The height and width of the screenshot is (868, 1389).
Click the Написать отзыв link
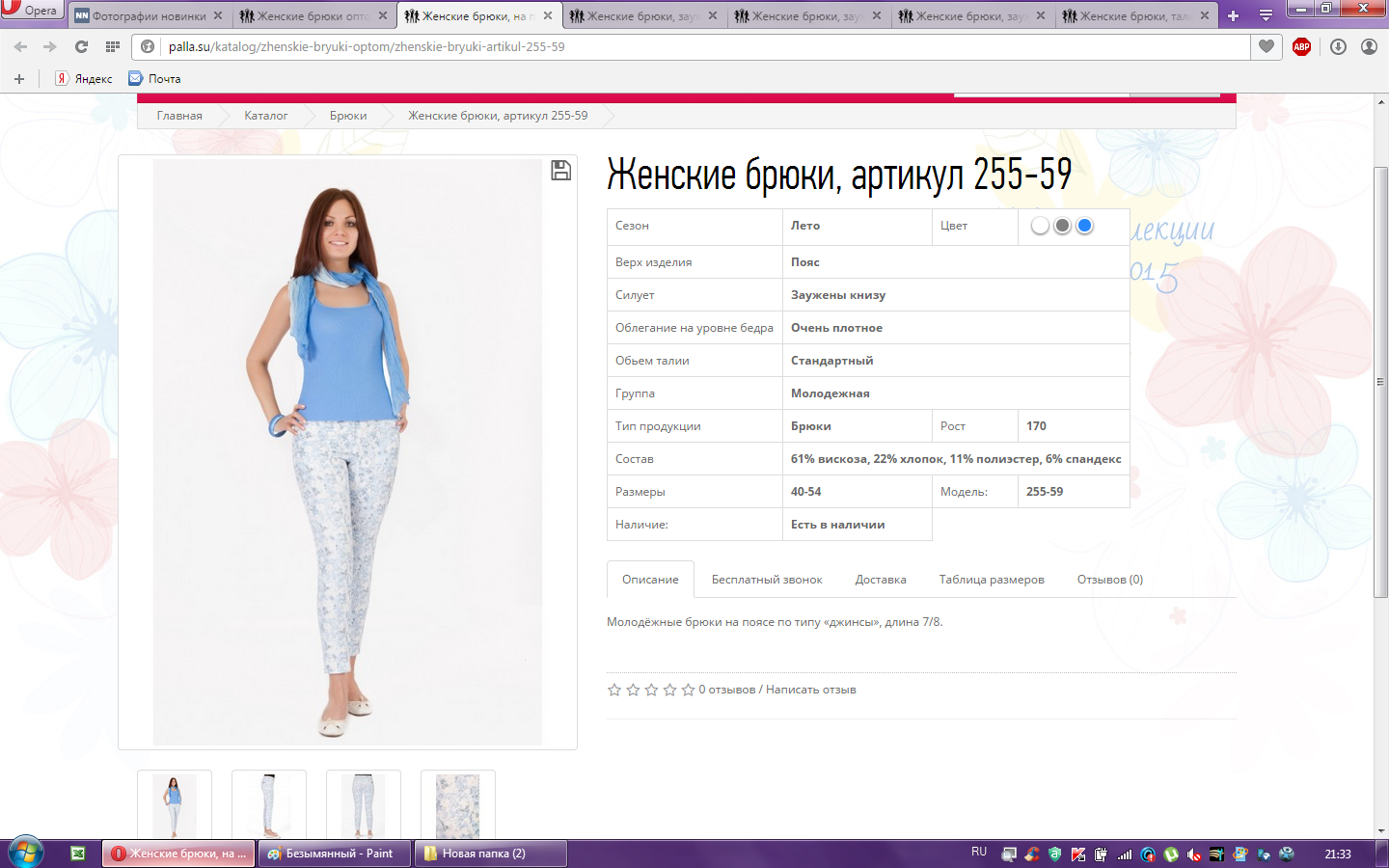tap(811, 690)
